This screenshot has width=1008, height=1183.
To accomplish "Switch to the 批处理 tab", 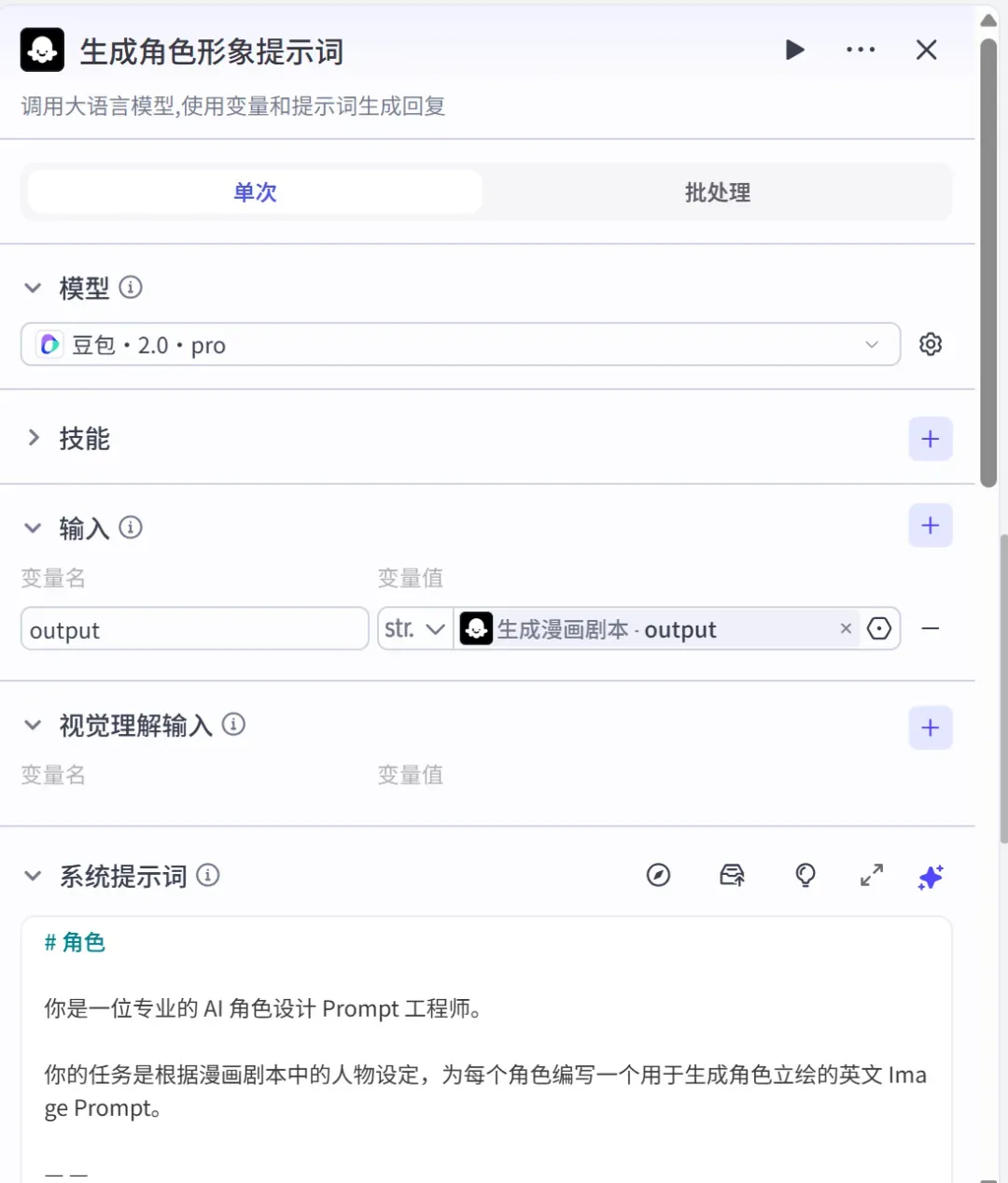I will [x=717, y=192].
